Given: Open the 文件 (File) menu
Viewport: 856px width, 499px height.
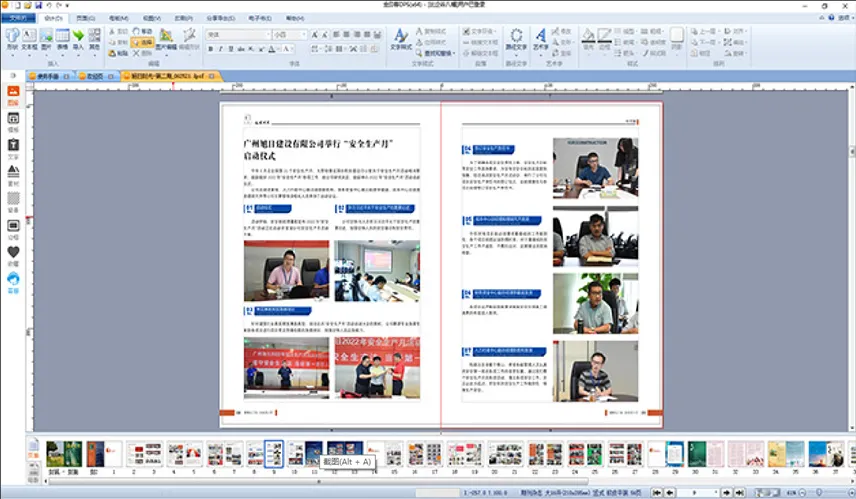Looking at the screenshot, I should [x=17, y=18].
